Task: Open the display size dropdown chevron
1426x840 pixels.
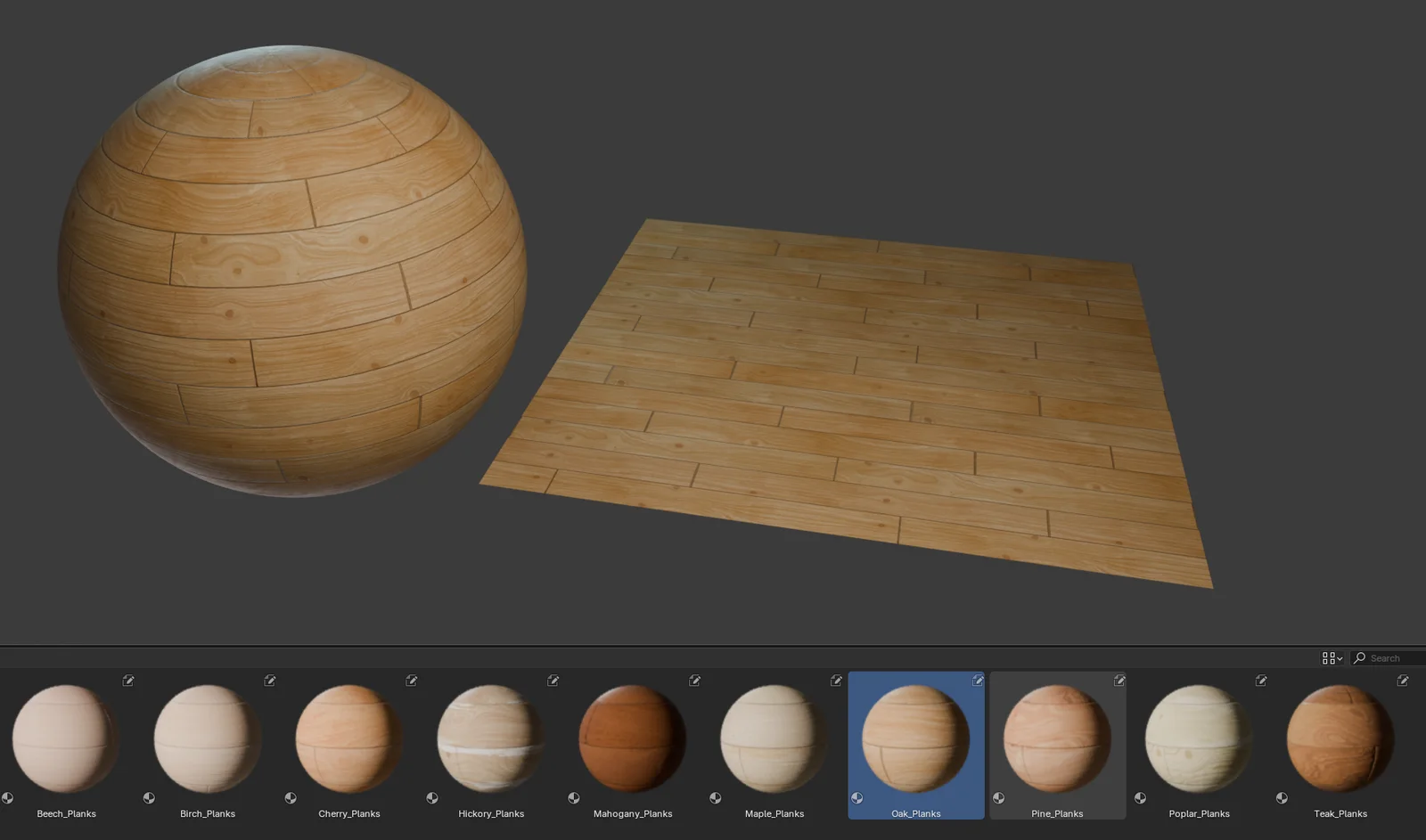Action: [x=1341, y=657]
